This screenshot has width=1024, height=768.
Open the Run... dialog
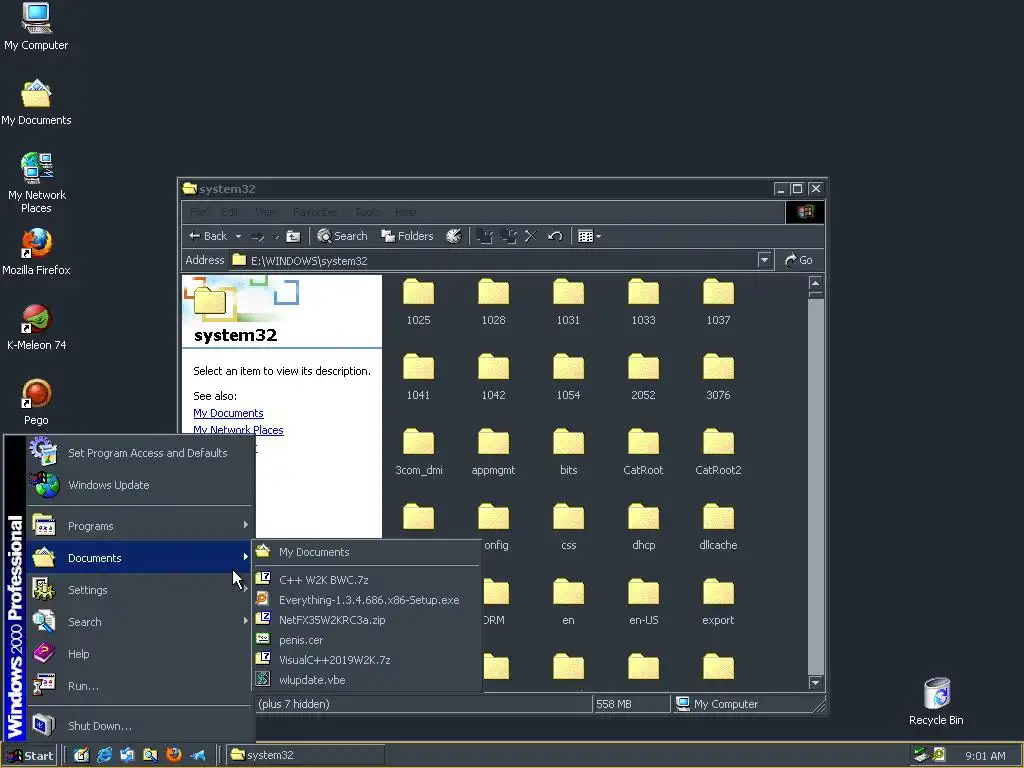(x=139, y=686)
